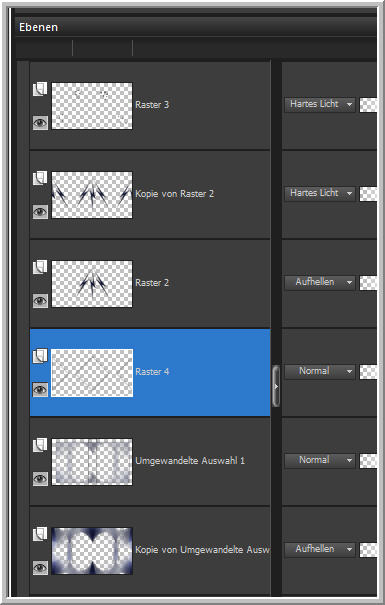Screen dimensions: 385x605
Task: Toggle visibility of Kopie von Raster 2
Action: click(x=40, y=212)
